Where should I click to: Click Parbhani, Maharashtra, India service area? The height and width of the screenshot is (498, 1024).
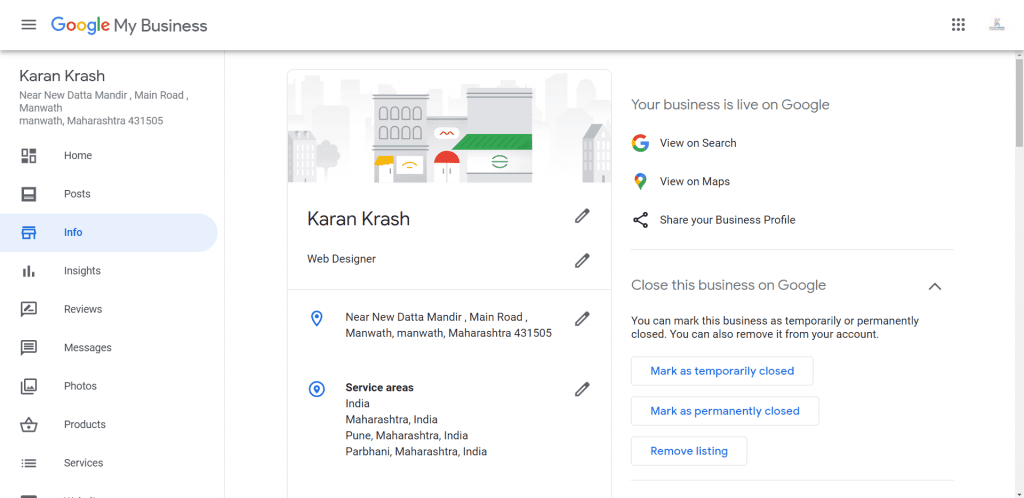tap(416, 451)
